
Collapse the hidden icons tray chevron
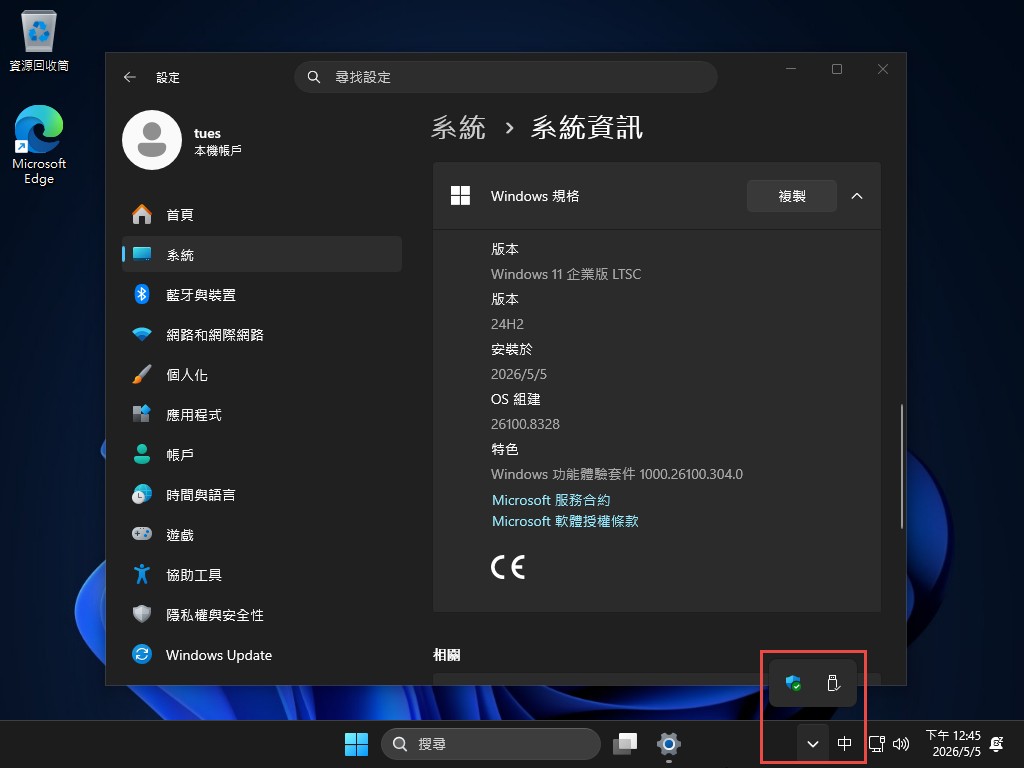click(x=813, y=744)
